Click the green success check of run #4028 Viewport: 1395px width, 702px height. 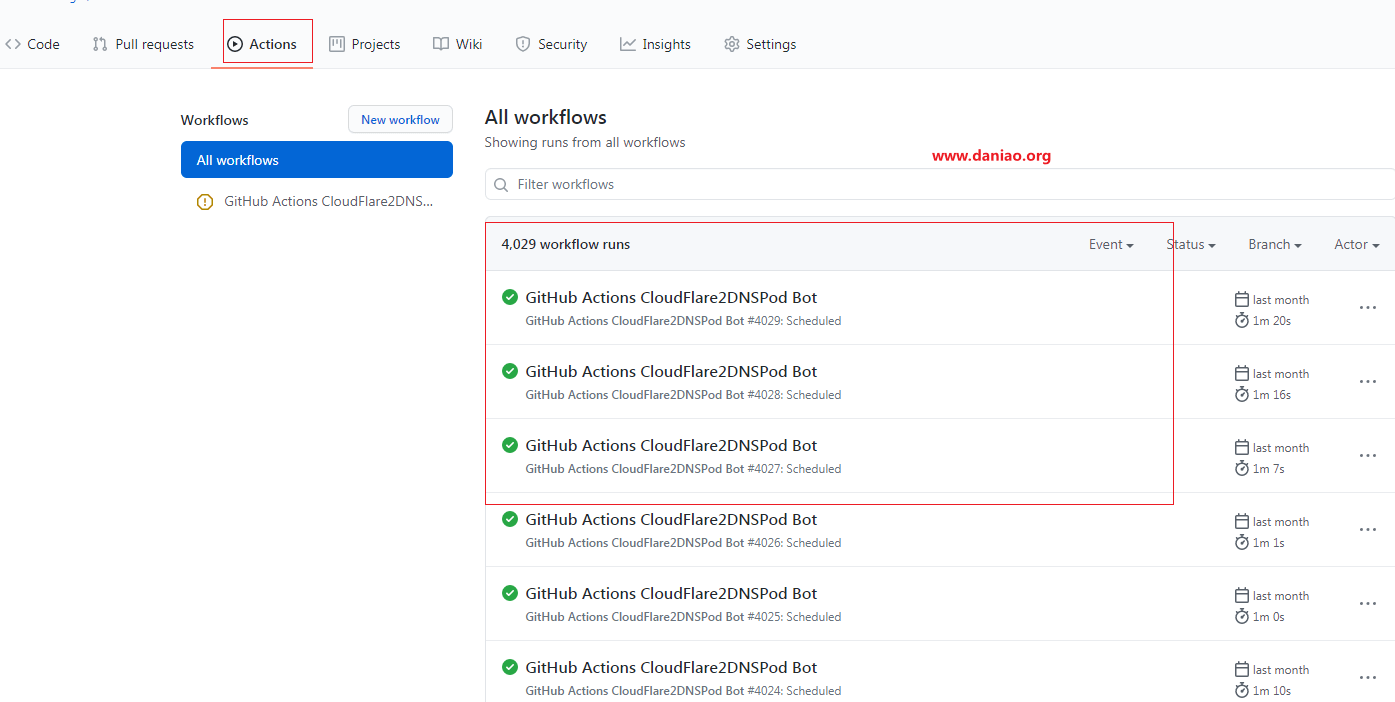point(510,371)
